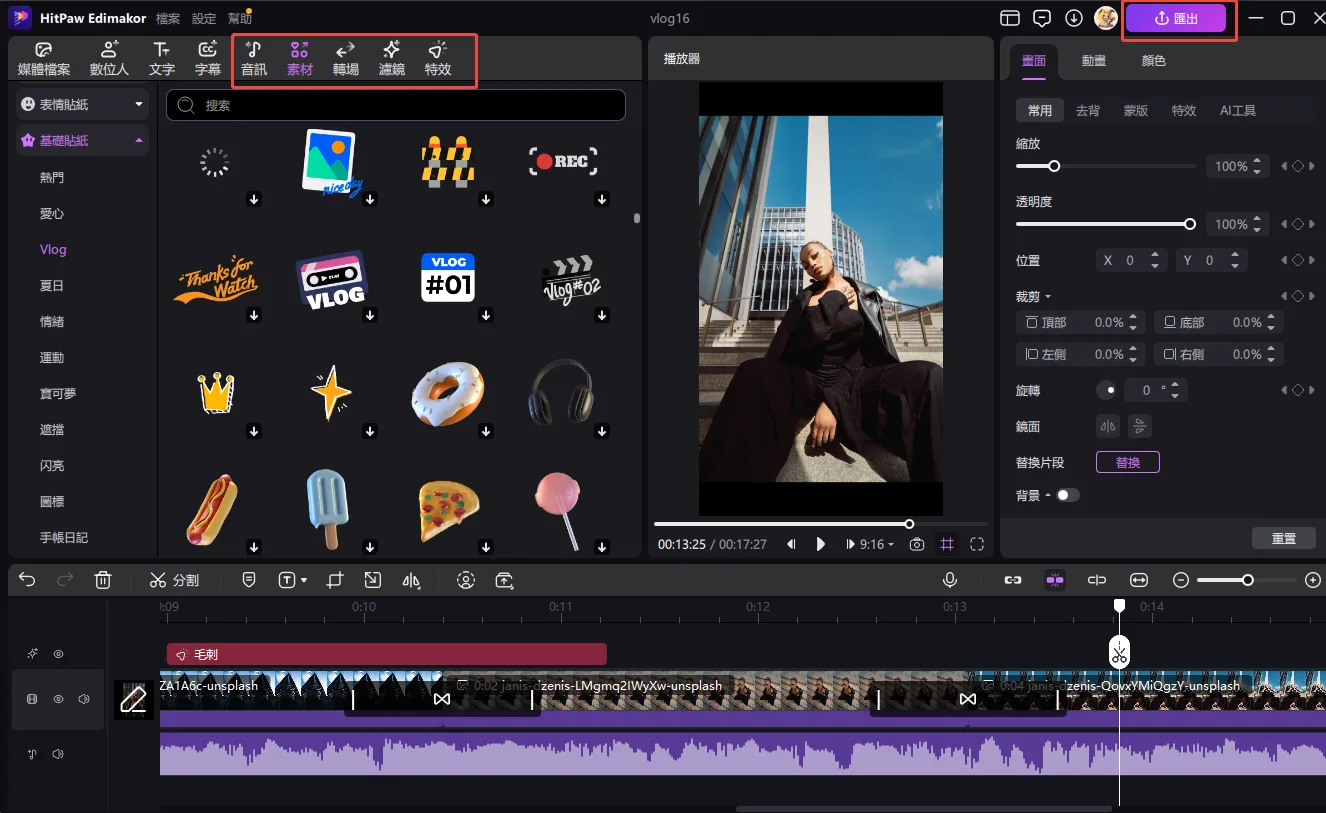1326x813 pixels.
Task: Mute the audio track speaker icon
Action: (x=58, y=754)
